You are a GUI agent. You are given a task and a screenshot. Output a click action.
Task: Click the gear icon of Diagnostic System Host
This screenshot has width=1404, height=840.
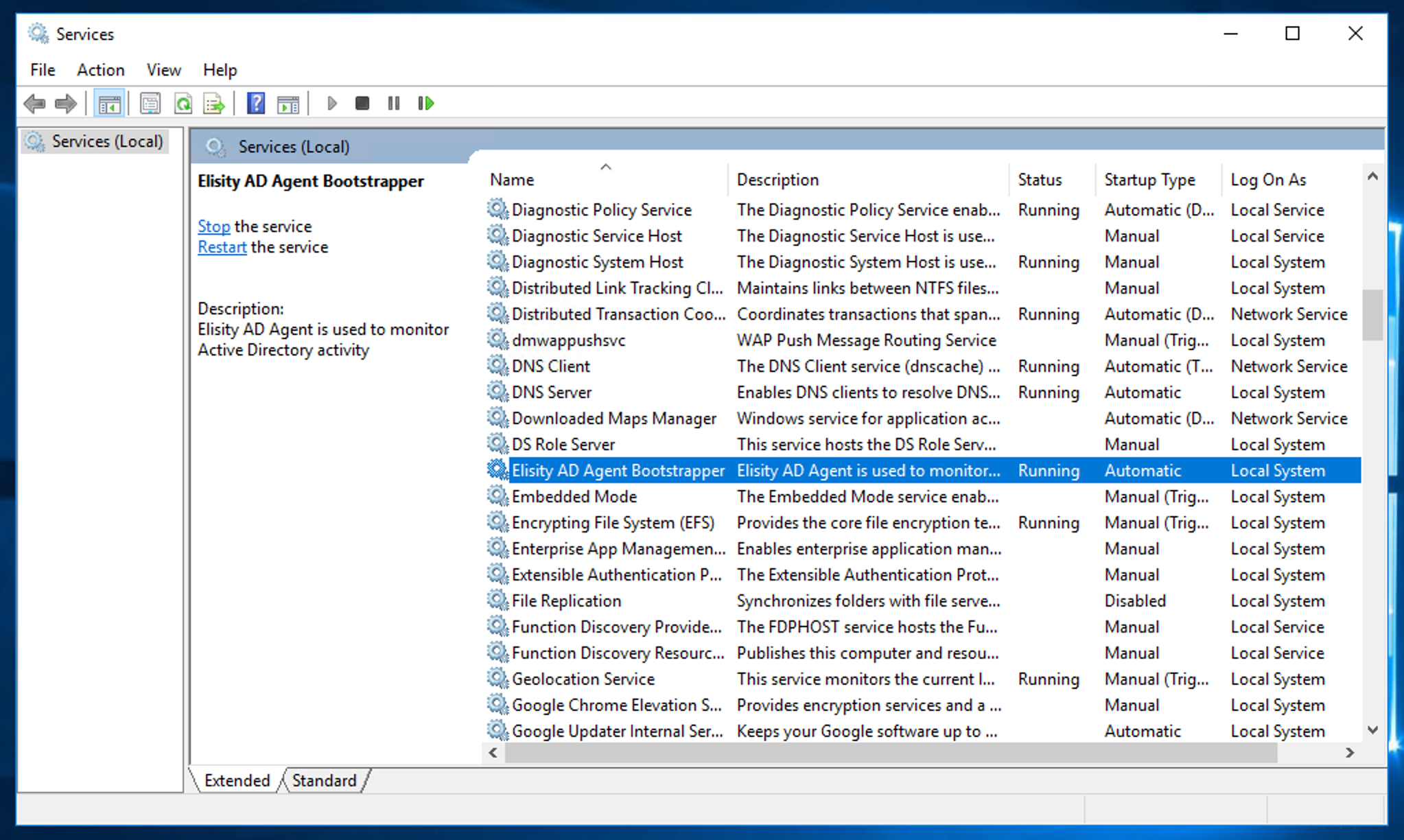[498, 261]
